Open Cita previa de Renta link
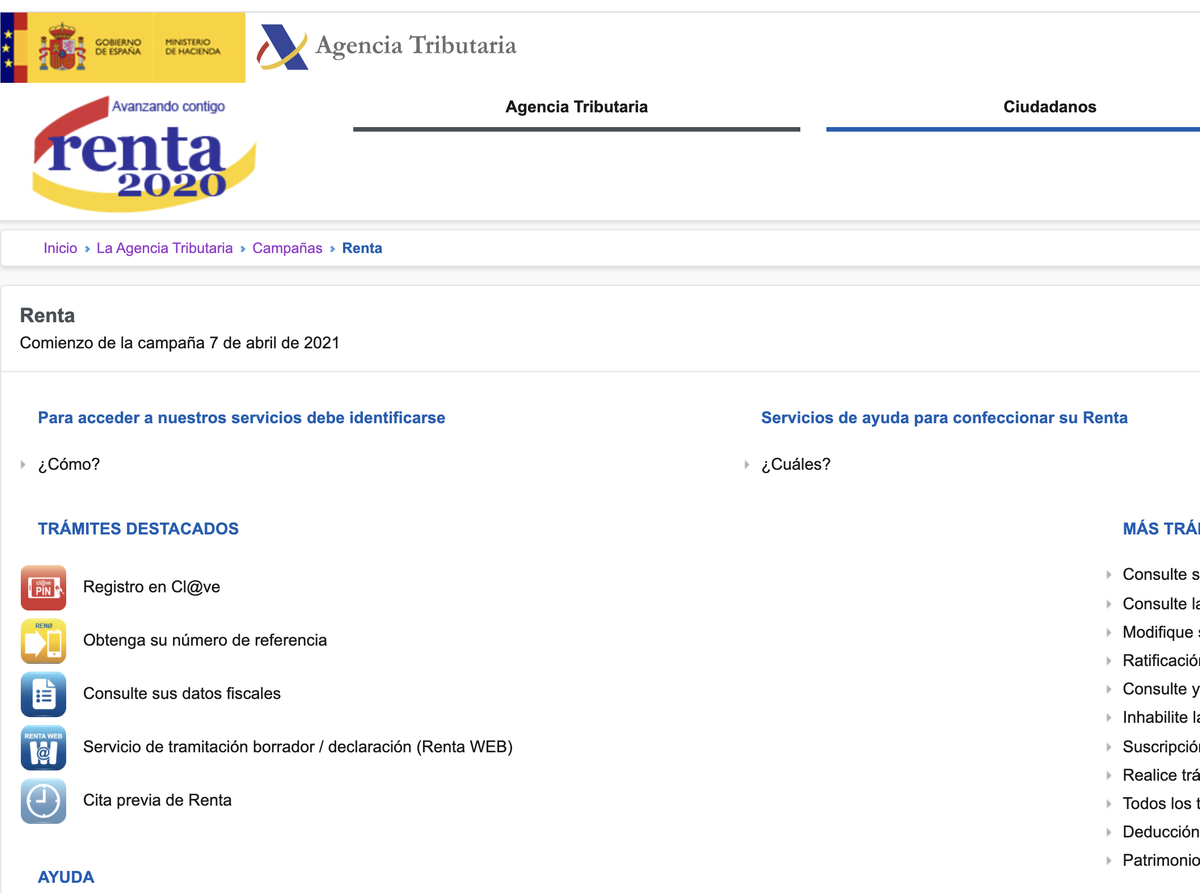The width and height of the screenshot is (1200, 893). pyautogui.click(x=157, y=800)
